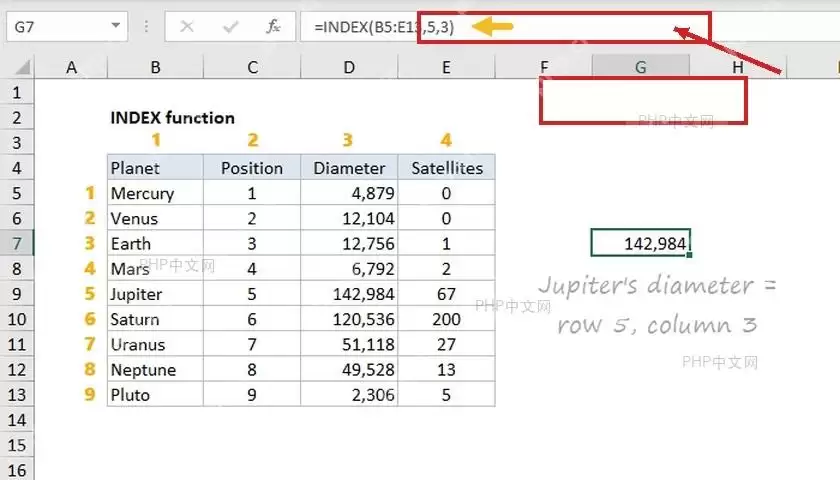Select the 'Earth' cell
The height and width of the screenshot is (480, 840).
[155, 244]
